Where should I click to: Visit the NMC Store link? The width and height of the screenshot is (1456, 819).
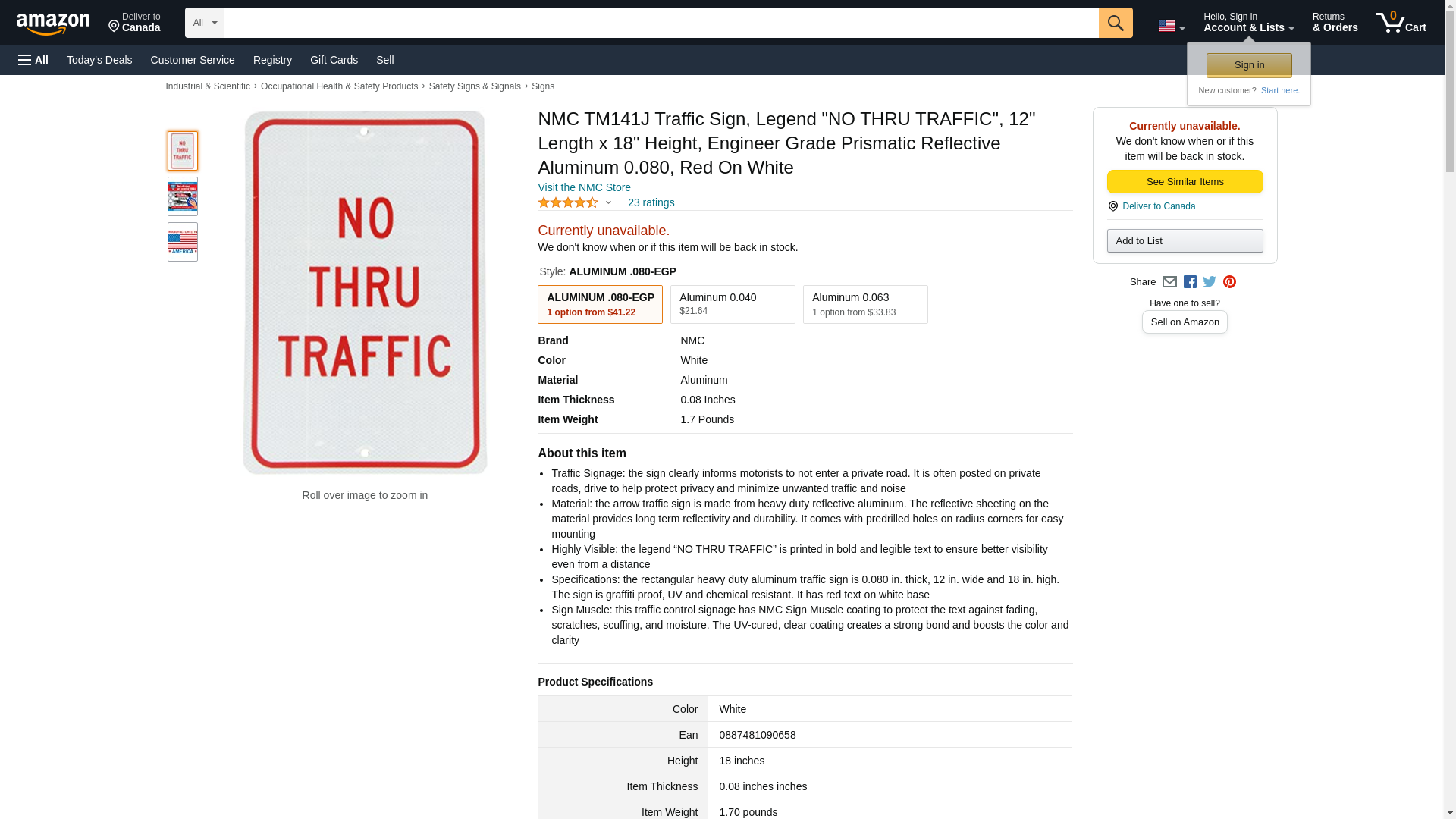click(x=584, y=187)
